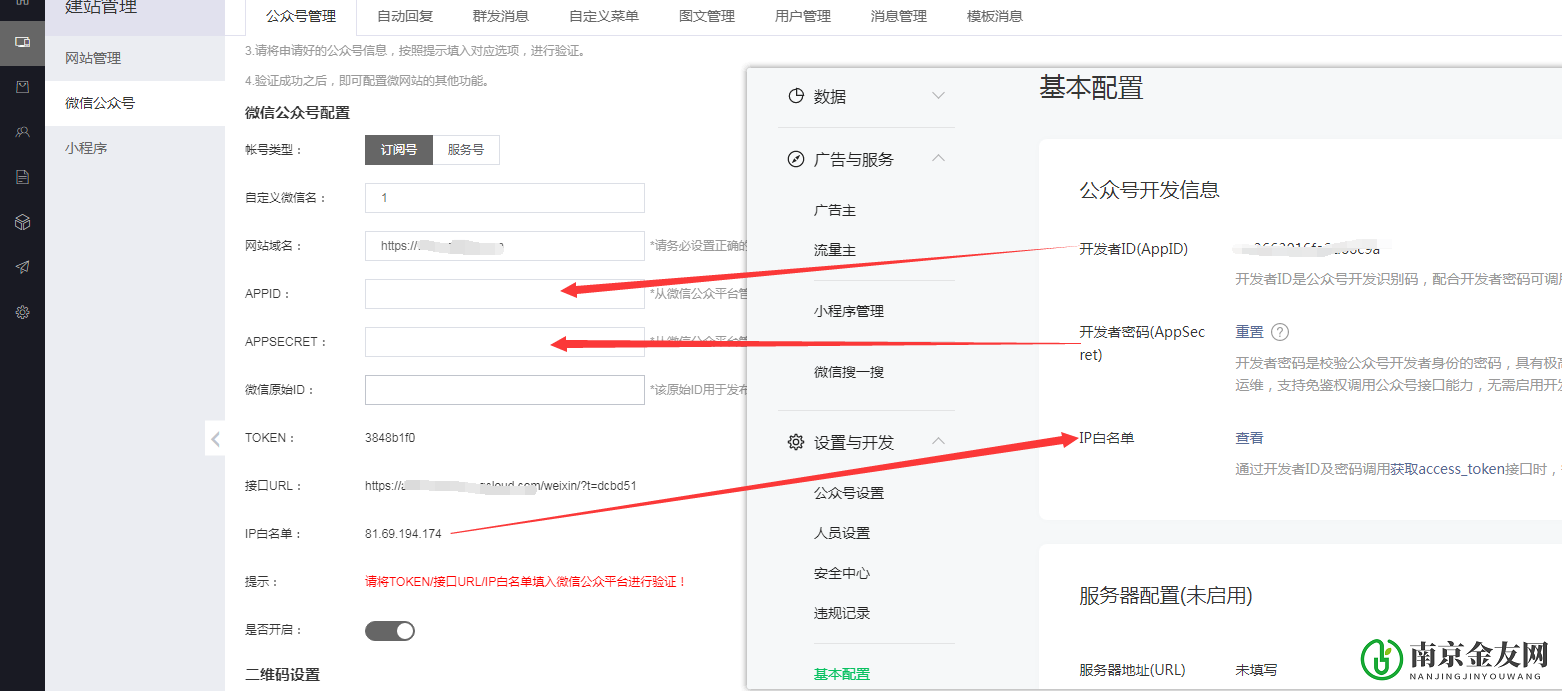Viewport: 1562px width, 691px height.
Task: Toggle the 是否开启 switch
Action: pyautogui.click(x=389, y=630)
